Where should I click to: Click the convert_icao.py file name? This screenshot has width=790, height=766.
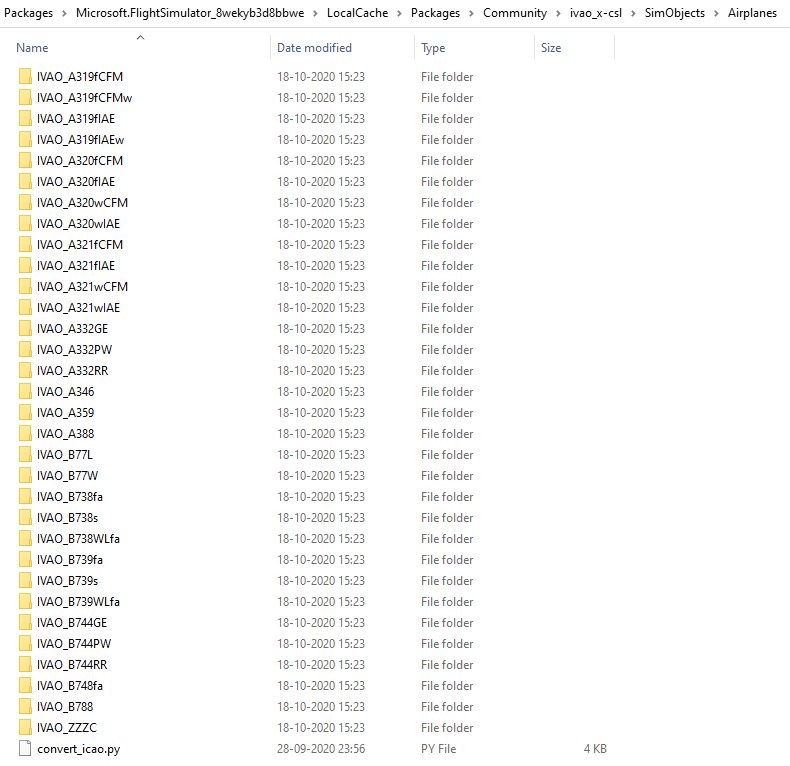click(79, 749)
